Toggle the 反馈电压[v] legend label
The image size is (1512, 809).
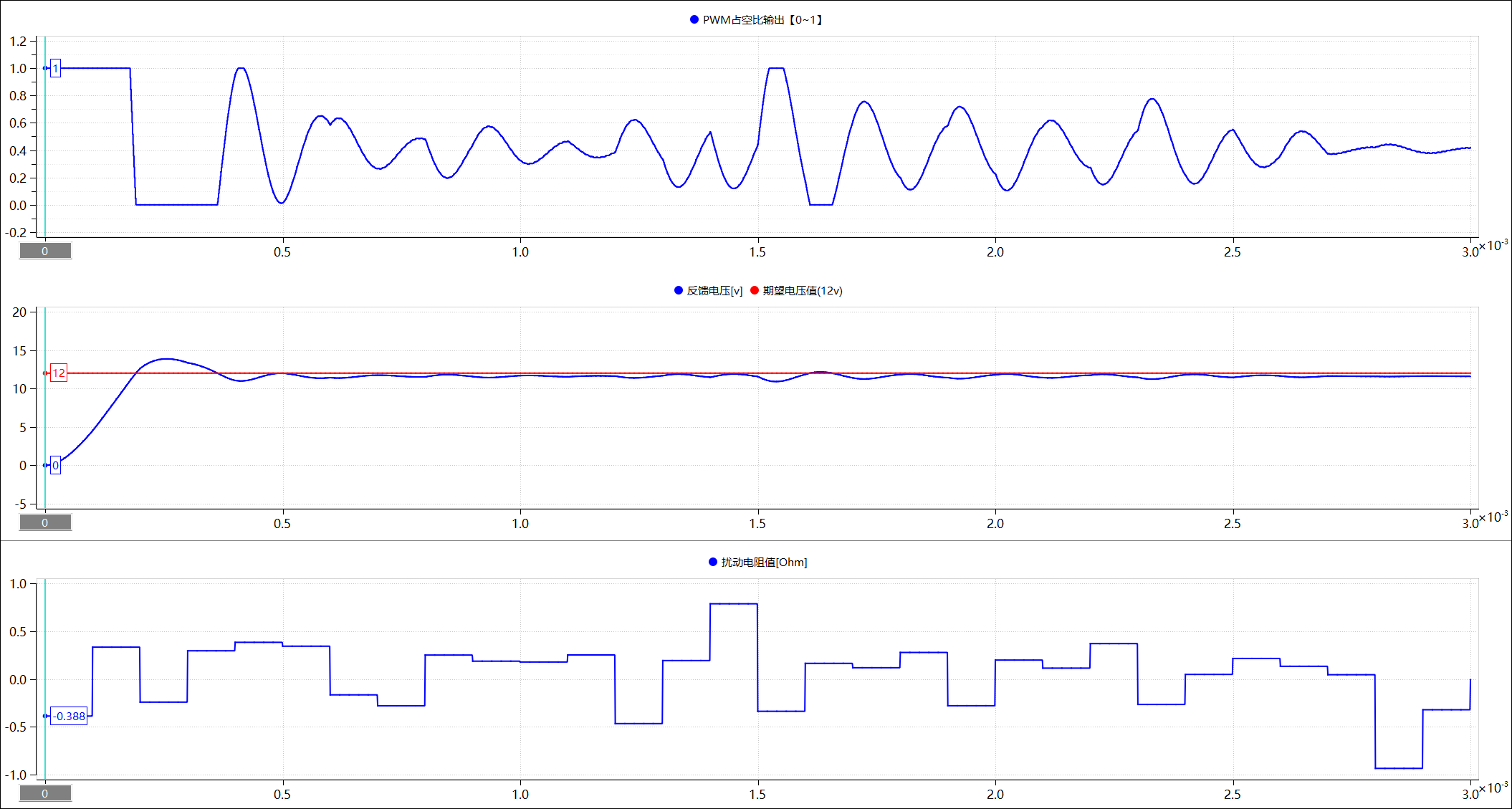pos(714,290)
